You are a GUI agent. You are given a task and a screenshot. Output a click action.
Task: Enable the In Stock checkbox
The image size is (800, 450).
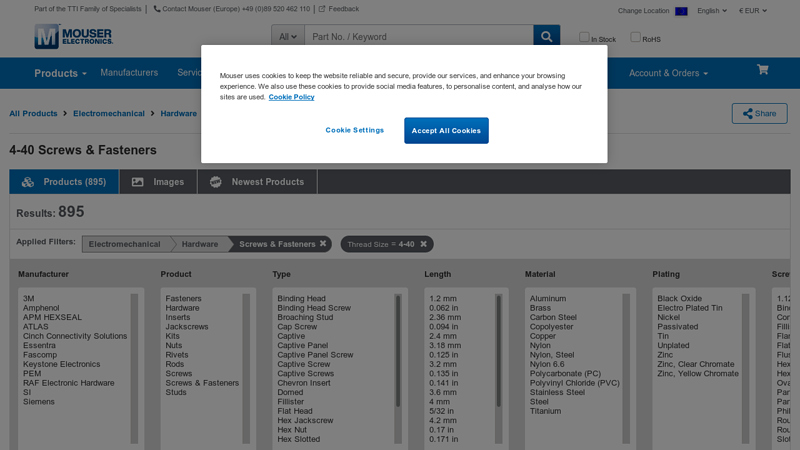pos(584,37)
